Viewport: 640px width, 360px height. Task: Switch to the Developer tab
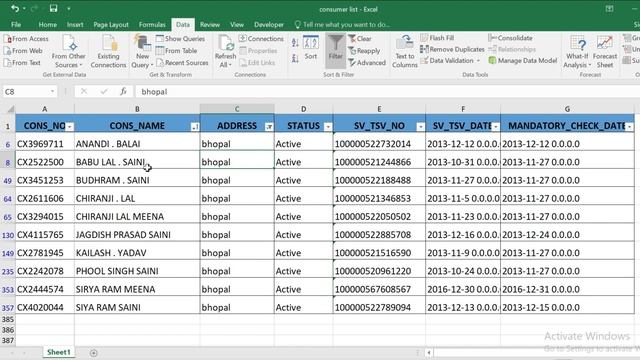click(x=269, y=24)
